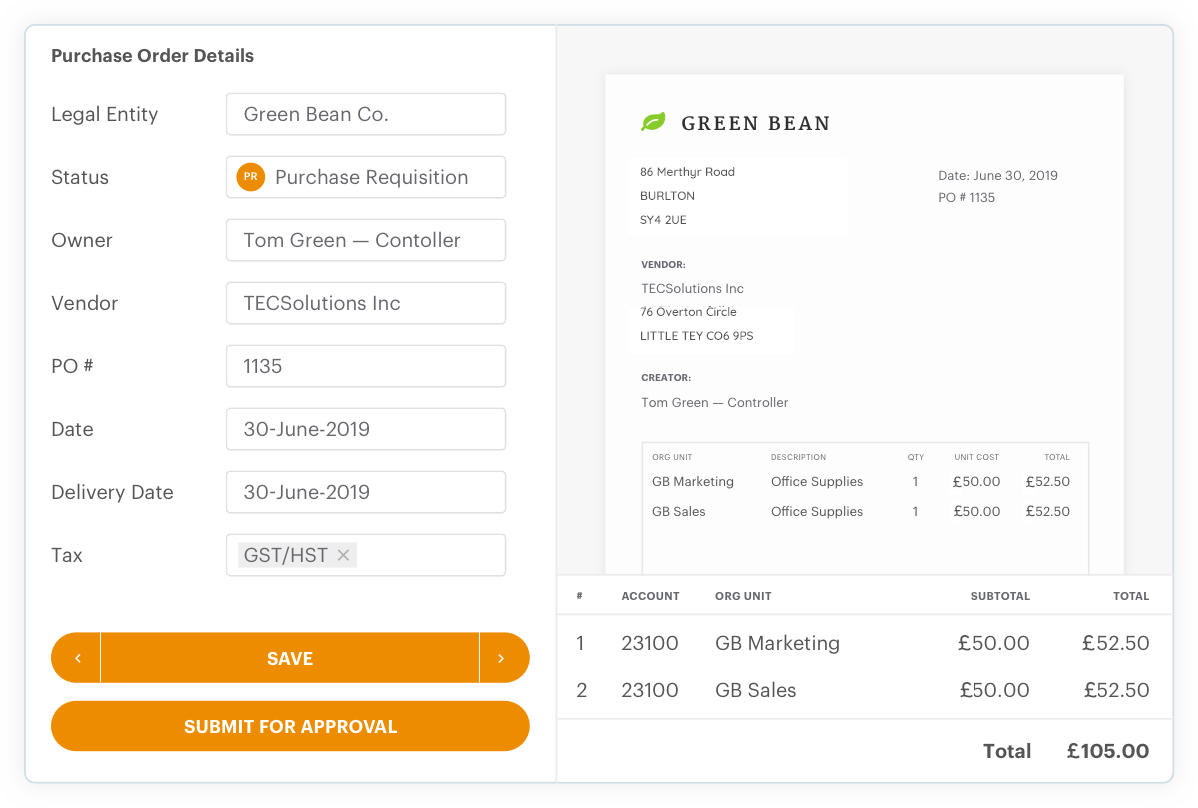
Task: Click the PO # field containing 1135
Action: pyautogui.click(x=365, y=366)
